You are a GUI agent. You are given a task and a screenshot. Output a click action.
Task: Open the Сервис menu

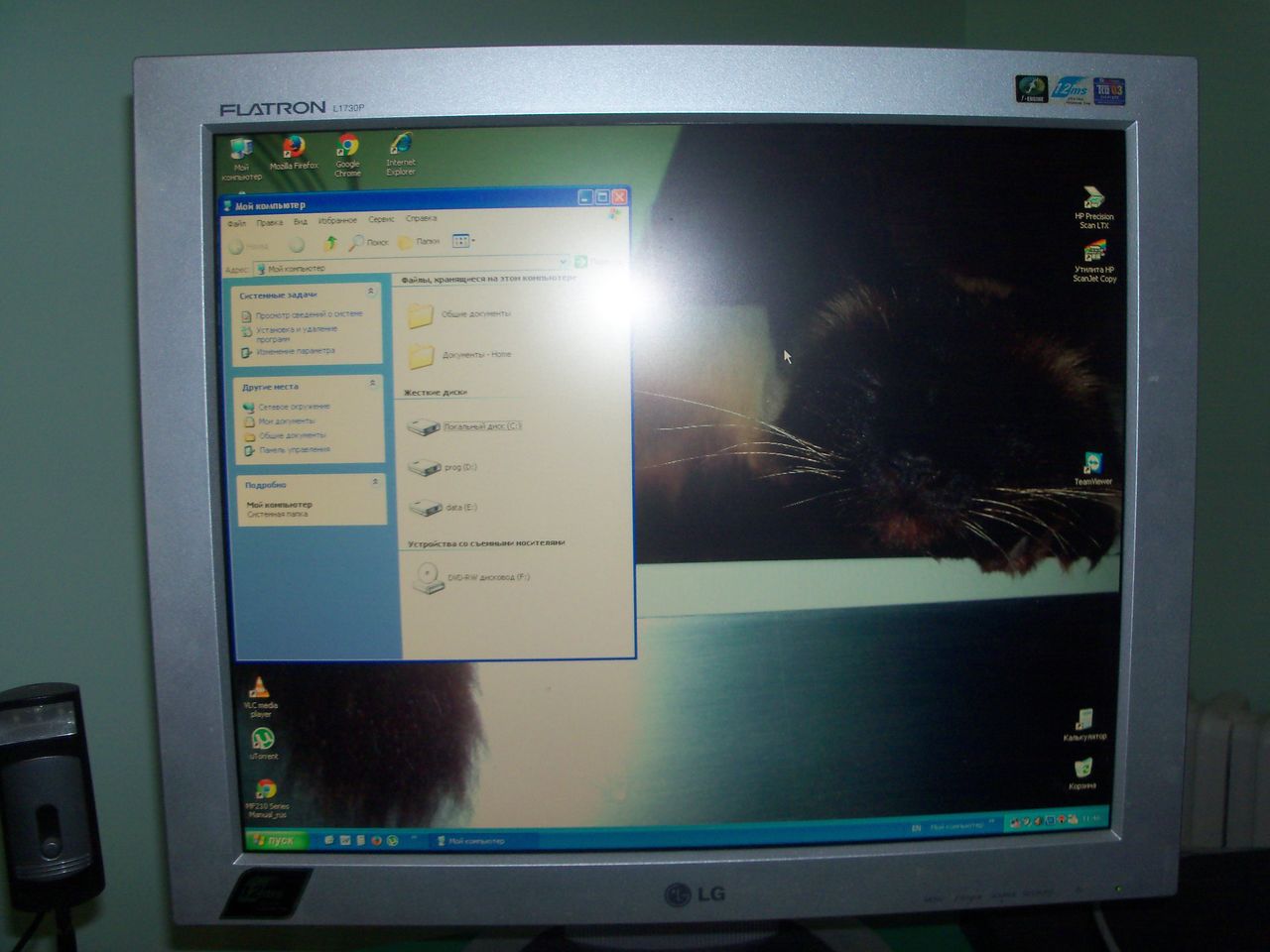click(x=381, y=219)
